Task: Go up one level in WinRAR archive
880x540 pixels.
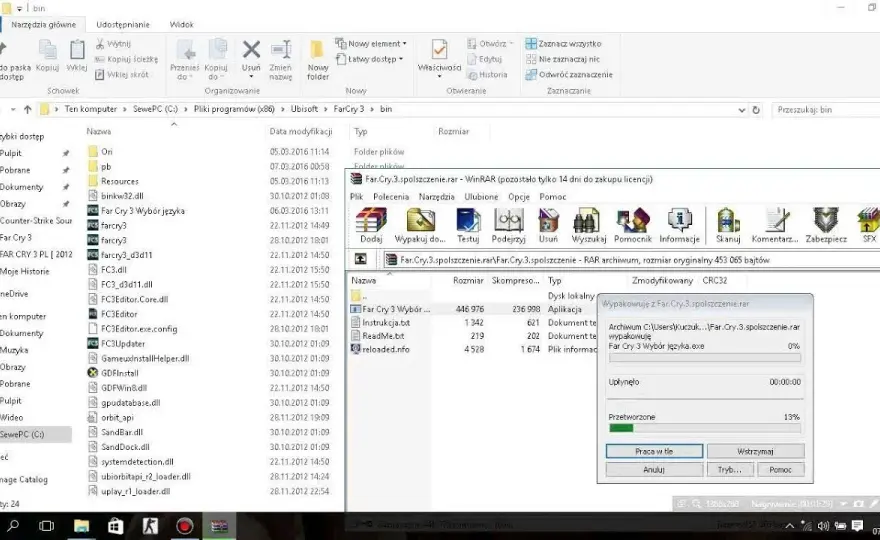Action: coord(360,259)
